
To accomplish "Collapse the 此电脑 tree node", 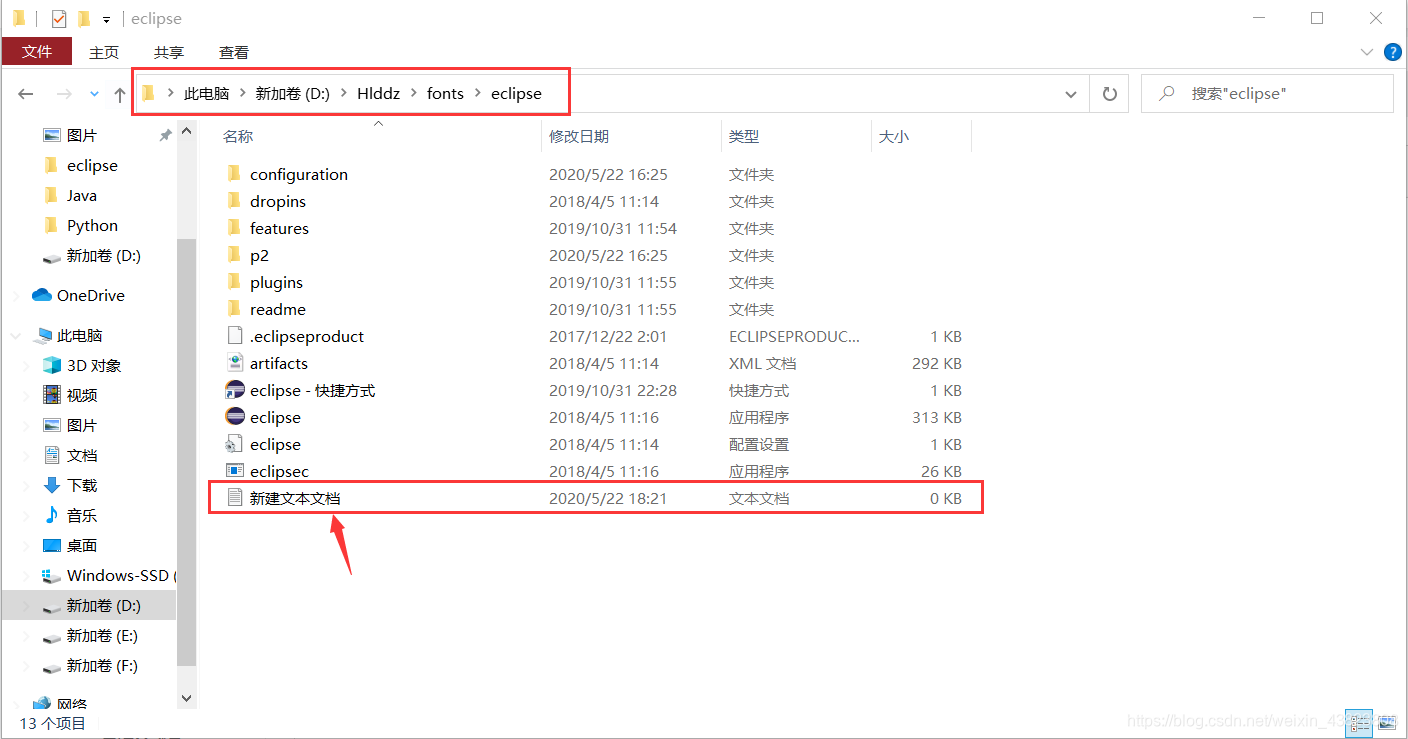I will click(15, 336).
